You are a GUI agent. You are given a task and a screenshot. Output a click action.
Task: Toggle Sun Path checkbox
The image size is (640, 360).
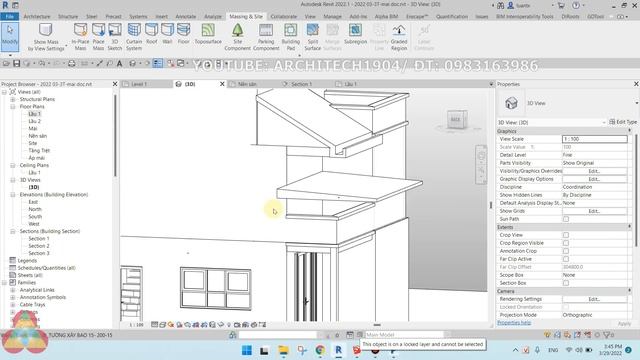click(566, 219)
